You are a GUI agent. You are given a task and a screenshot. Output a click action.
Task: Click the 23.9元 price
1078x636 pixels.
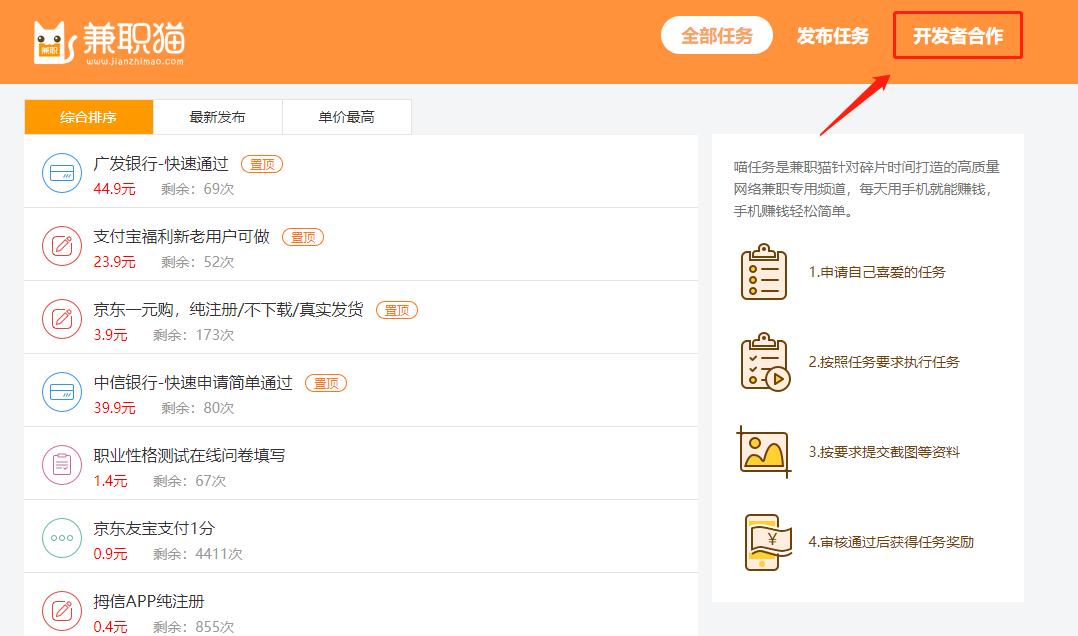(114, 262)
